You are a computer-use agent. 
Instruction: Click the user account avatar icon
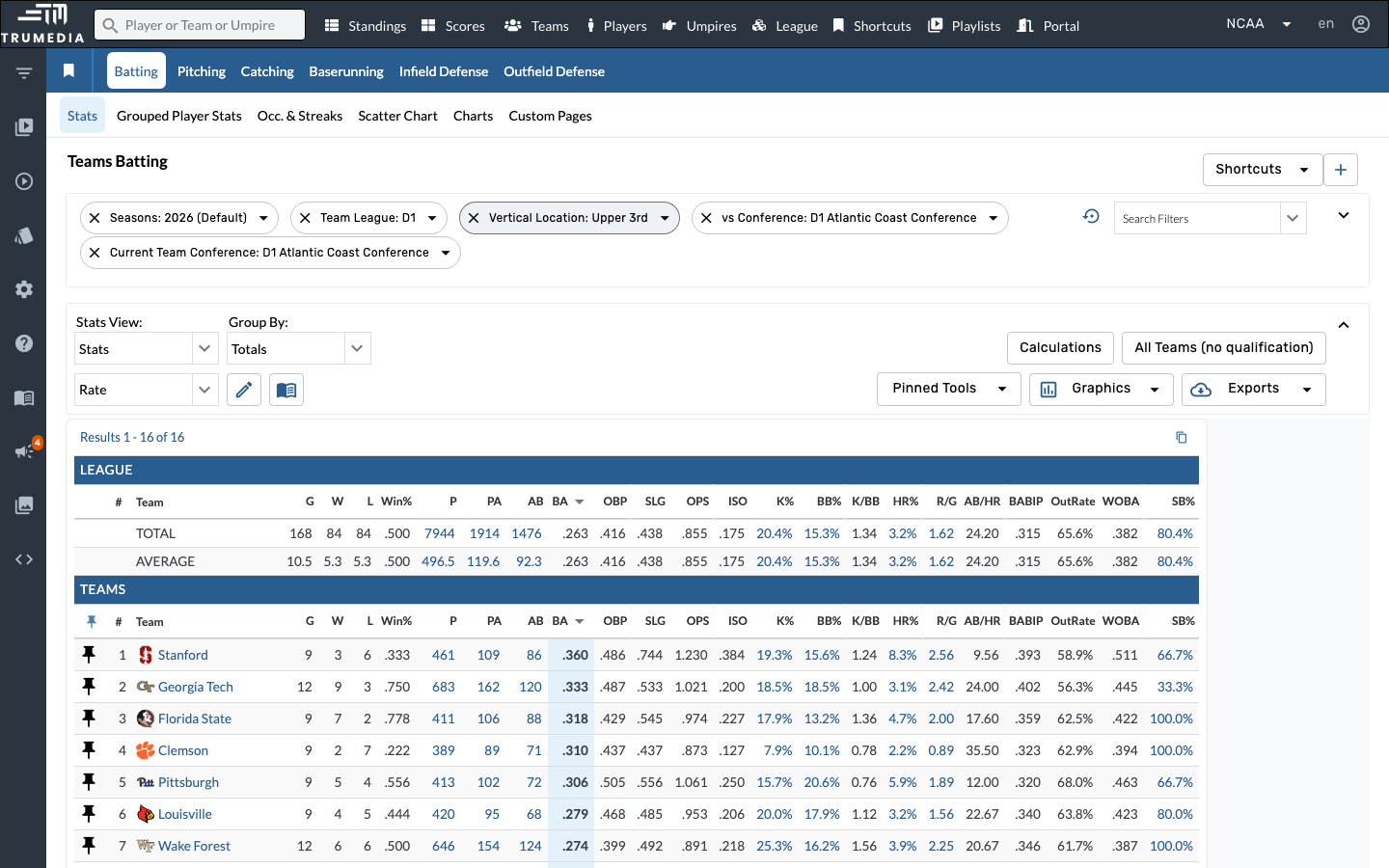click(x=1361, y=24)
